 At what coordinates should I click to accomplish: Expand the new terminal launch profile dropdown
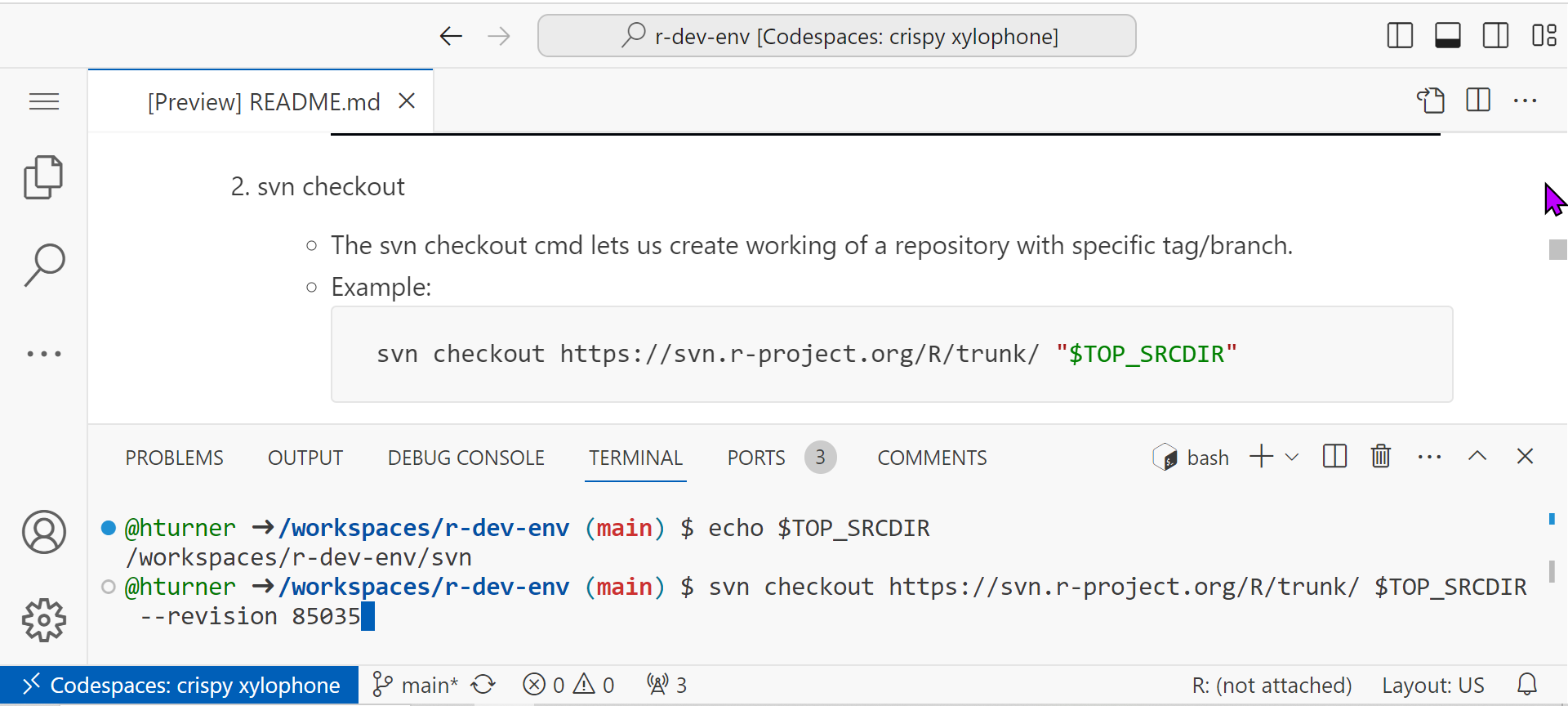click(x=1292, y=457)
